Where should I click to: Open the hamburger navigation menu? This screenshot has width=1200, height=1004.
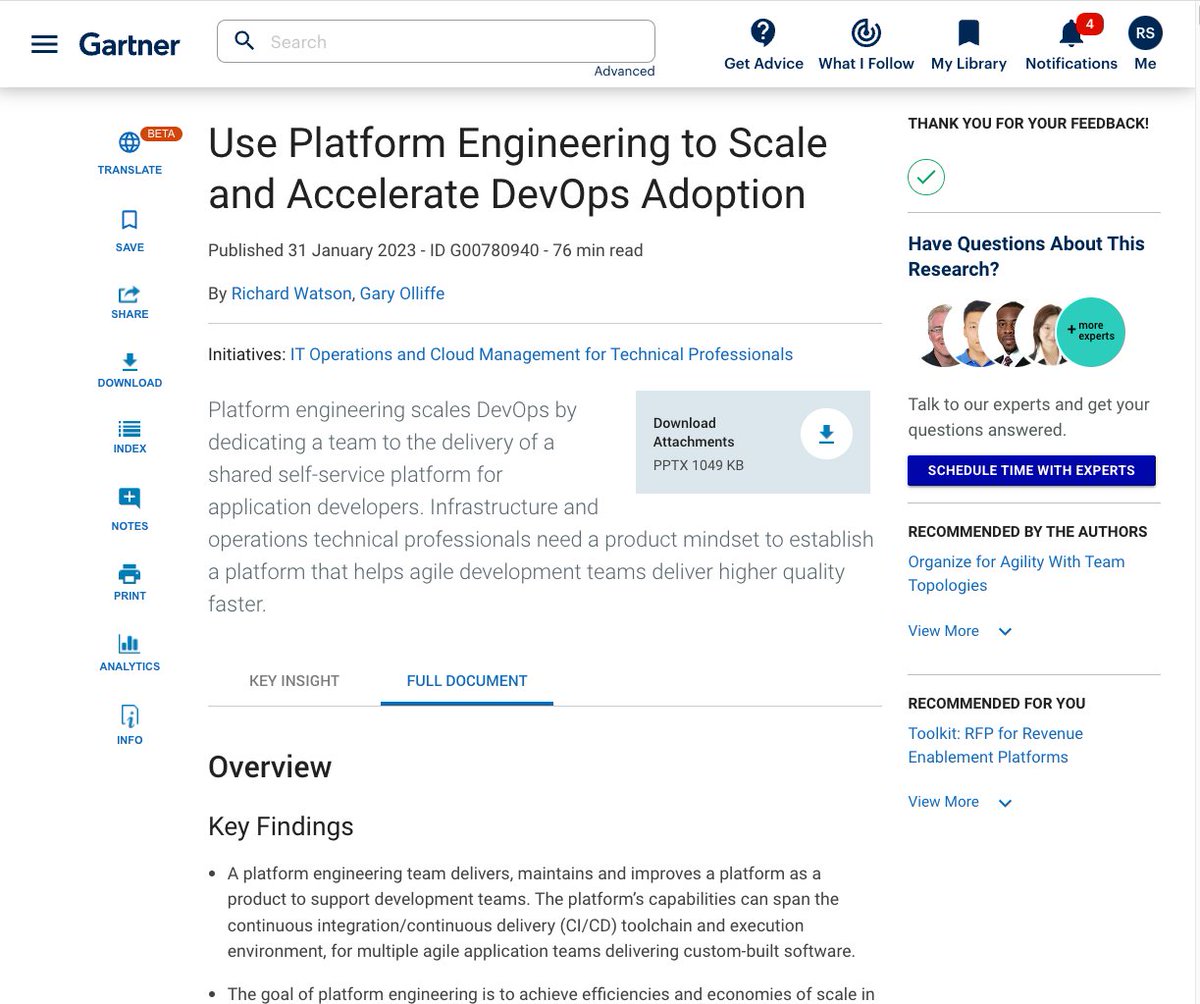click(45, 44)
